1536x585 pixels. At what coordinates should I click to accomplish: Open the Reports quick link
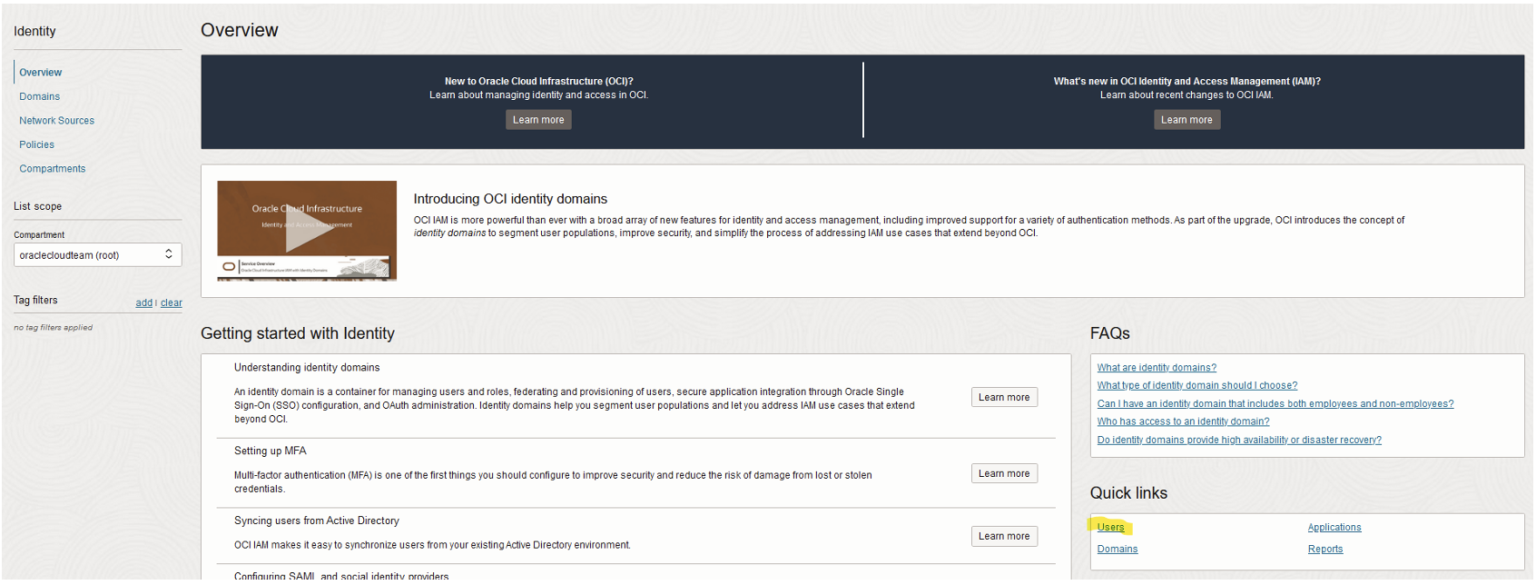point(1325,548)
